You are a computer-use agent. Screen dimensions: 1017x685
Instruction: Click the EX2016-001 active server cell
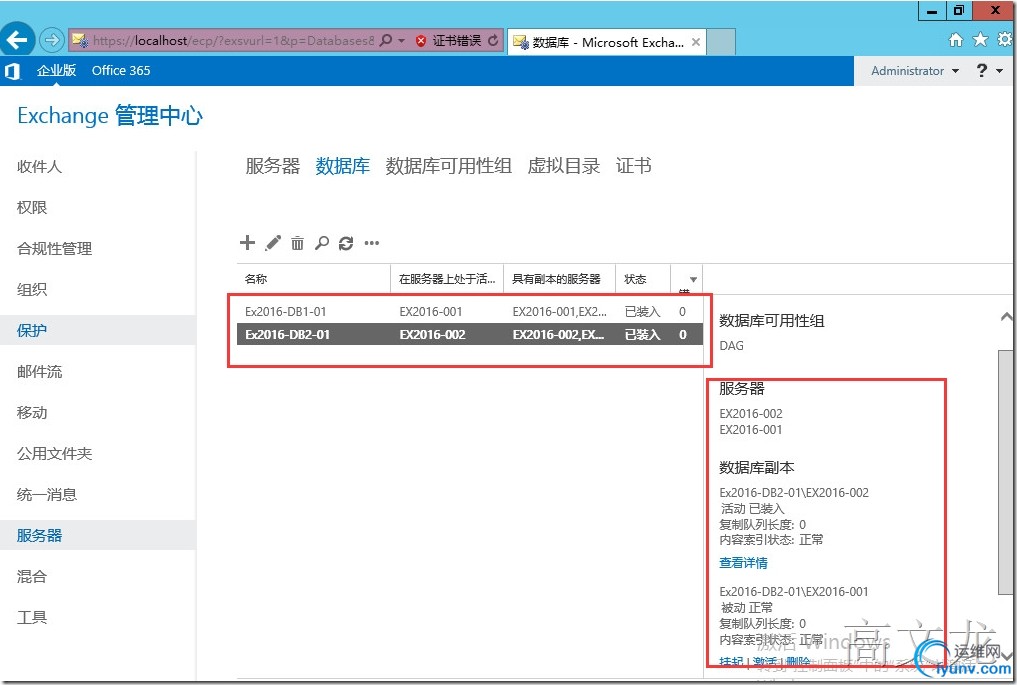[431, 311]
